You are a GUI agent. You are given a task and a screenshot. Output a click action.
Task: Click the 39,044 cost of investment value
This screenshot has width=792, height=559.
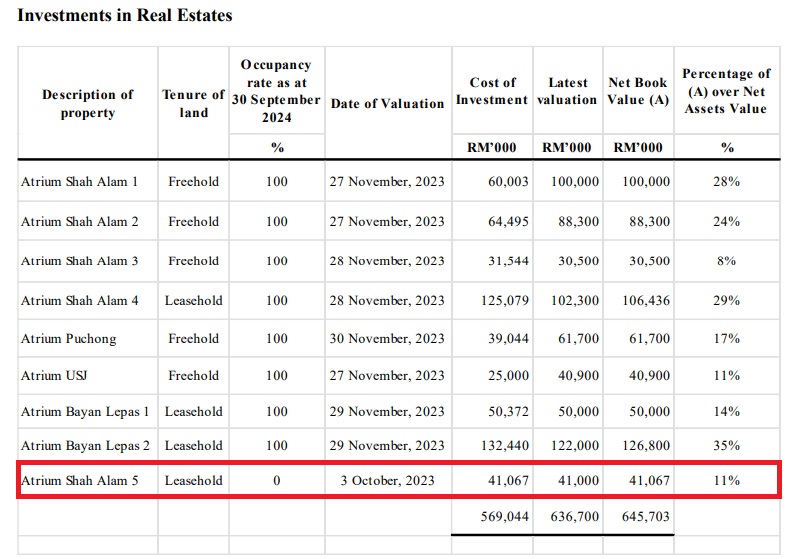(508, 339)
